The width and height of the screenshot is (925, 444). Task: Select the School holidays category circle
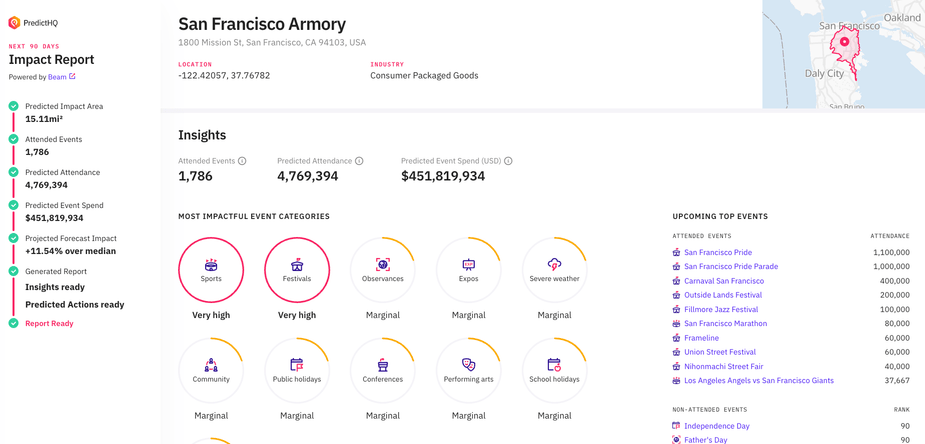coord(555,370)
